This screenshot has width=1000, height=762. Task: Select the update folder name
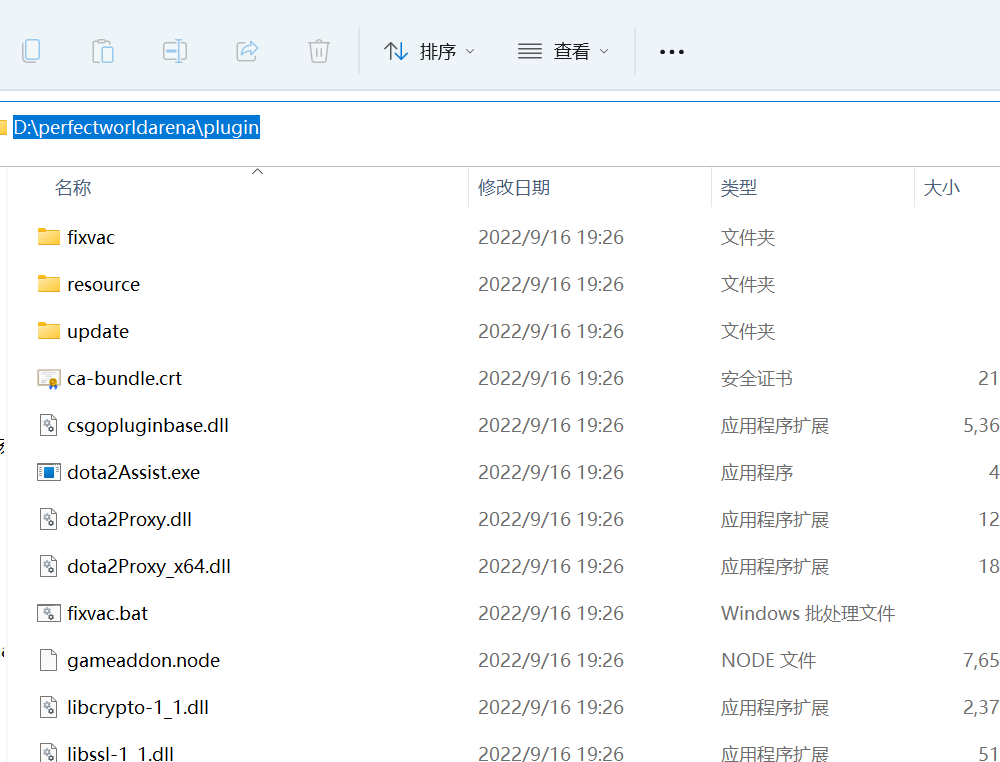[x=98, y=332]
